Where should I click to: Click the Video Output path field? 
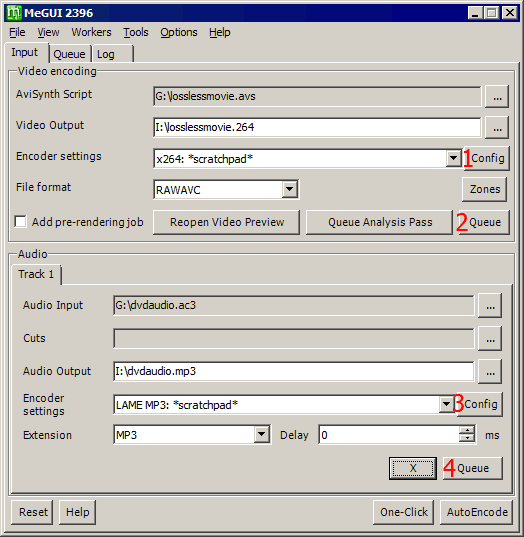click(317, 127)
